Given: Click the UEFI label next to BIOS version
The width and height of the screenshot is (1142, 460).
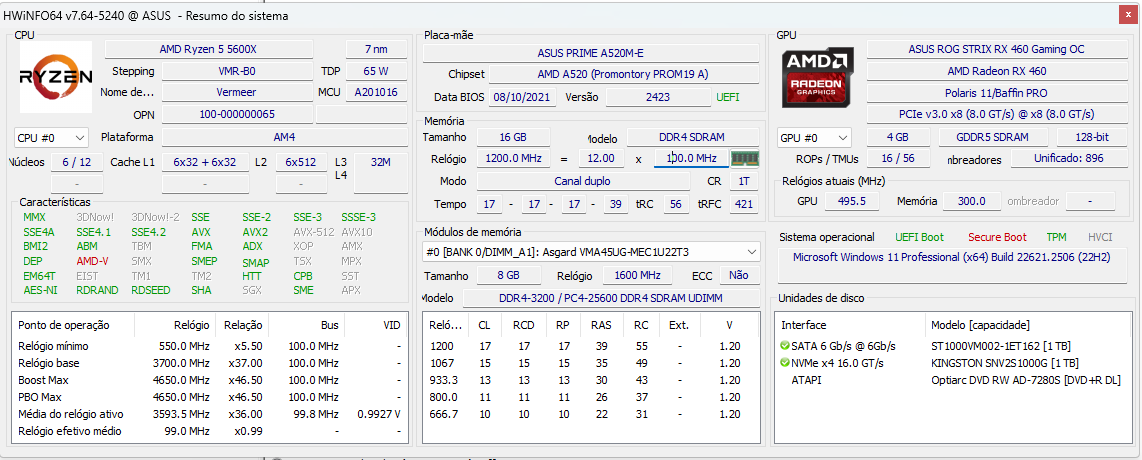Looking at the screenshot, I should tap(728, 97).
